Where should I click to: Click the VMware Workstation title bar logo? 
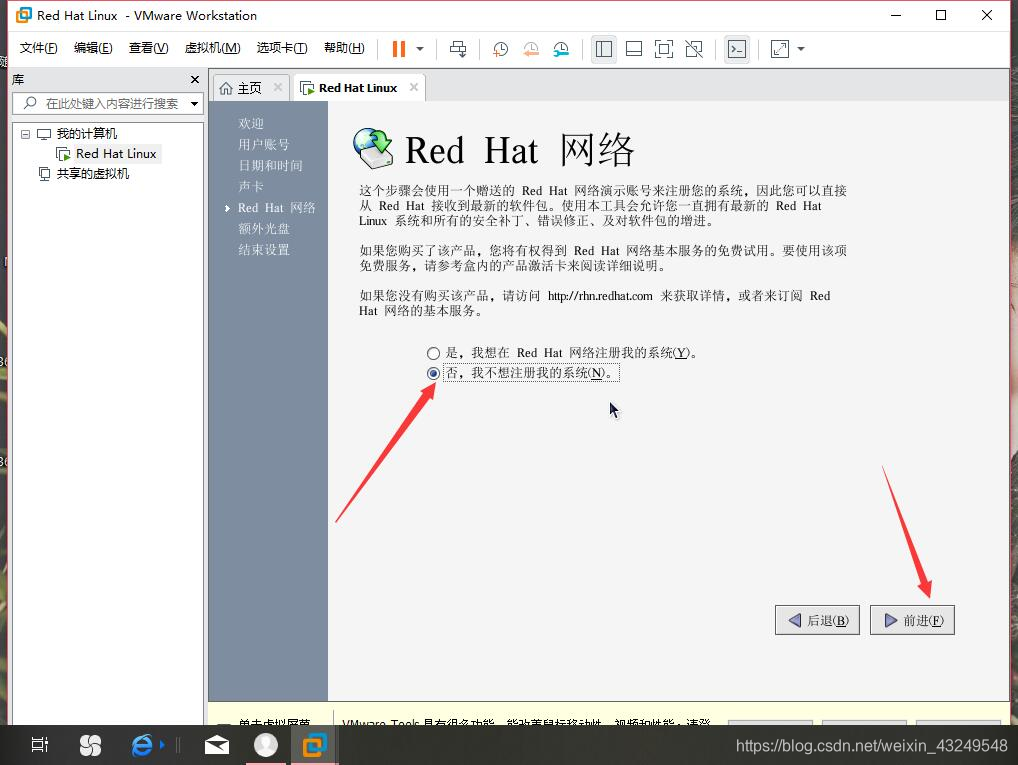tap(24, 15)
